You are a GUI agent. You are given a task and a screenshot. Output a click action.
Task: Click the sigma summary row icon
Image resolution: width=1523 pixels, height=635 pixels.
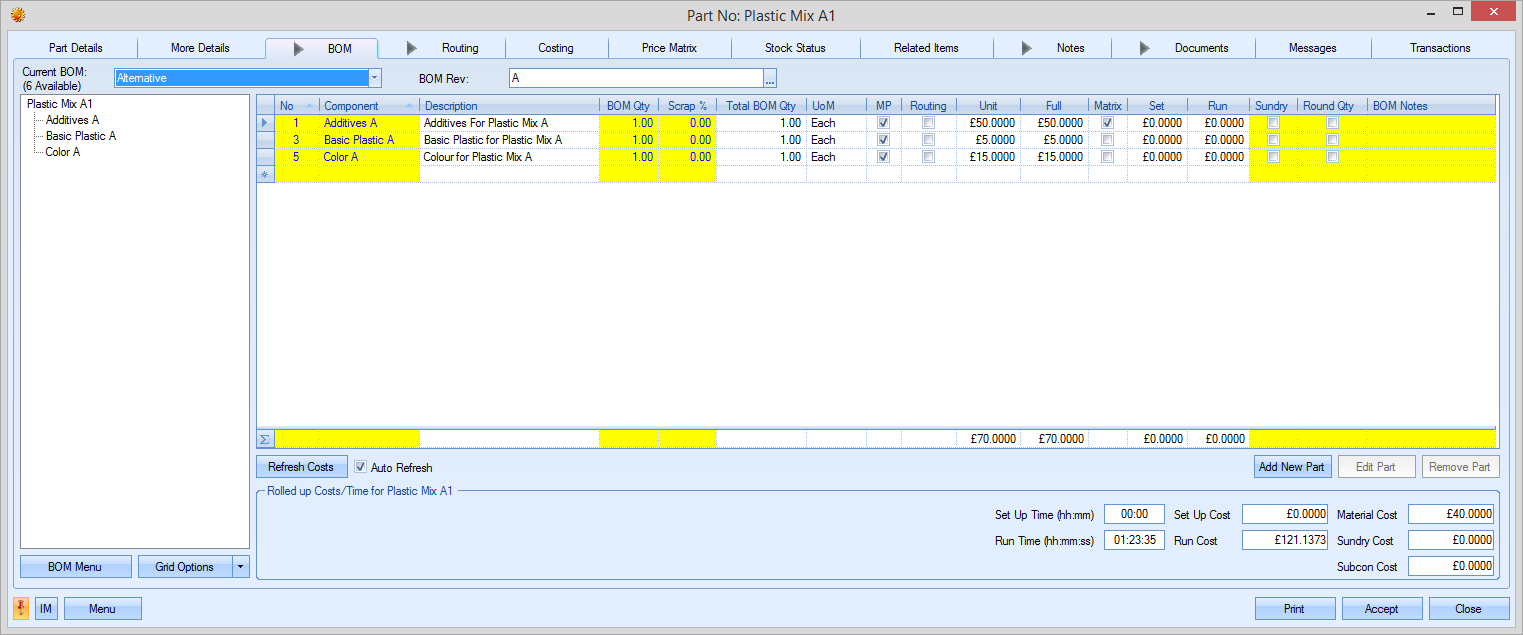pyautogui.click(x=265, y=439)
